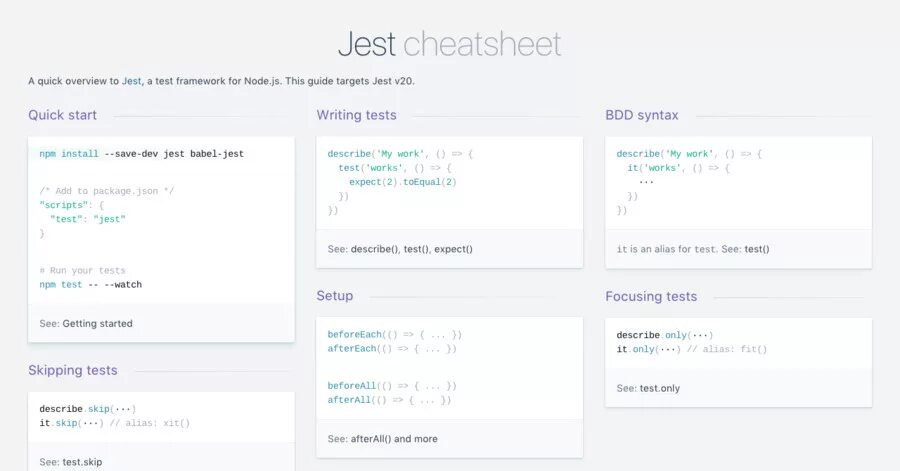Click the Setup section heading
The width and height of the screenshot is (900, 471).
point(335,295)
